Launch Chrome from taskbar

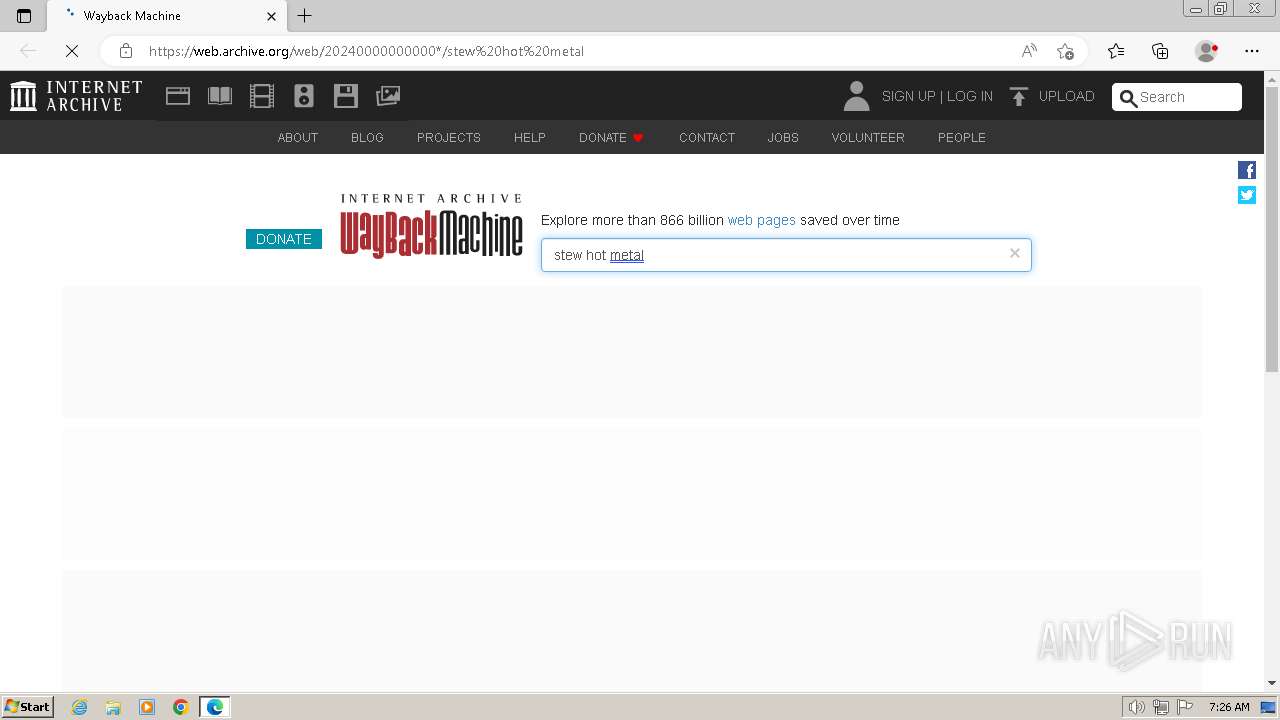tap(181, 707)
